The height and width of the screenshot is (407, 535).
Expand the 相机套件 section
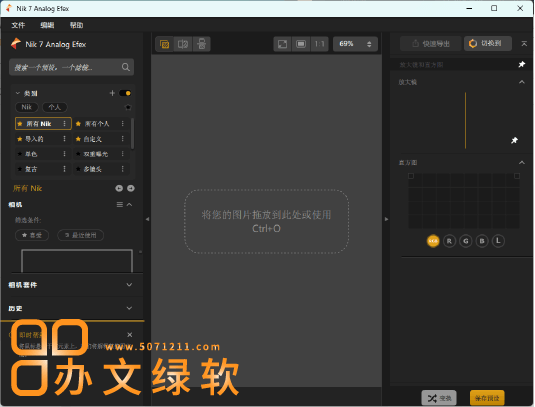[129, 285]
